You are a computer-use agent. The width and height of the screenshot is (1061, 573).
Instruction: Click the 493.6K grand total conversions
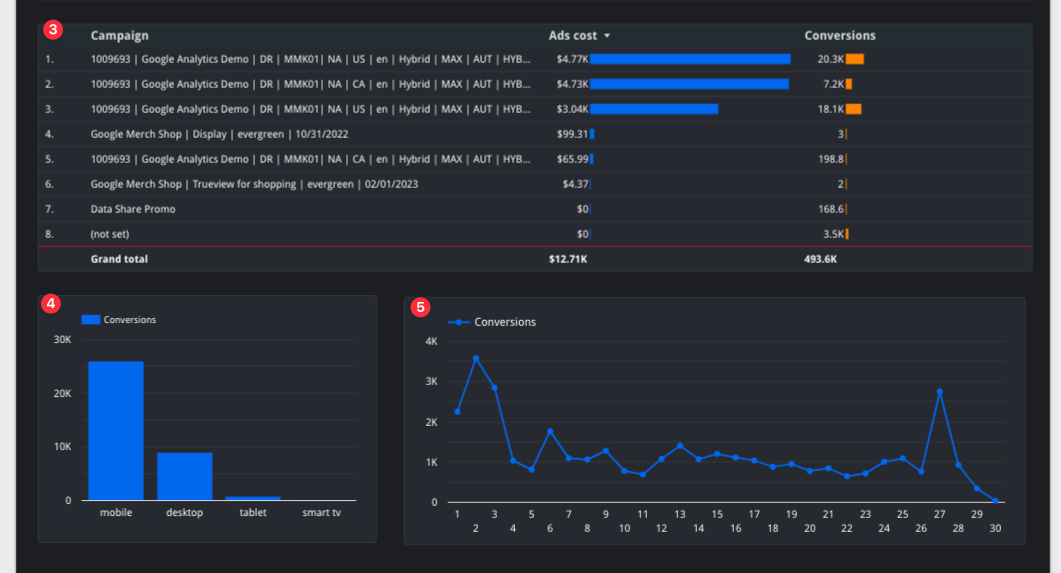[820, 259]
